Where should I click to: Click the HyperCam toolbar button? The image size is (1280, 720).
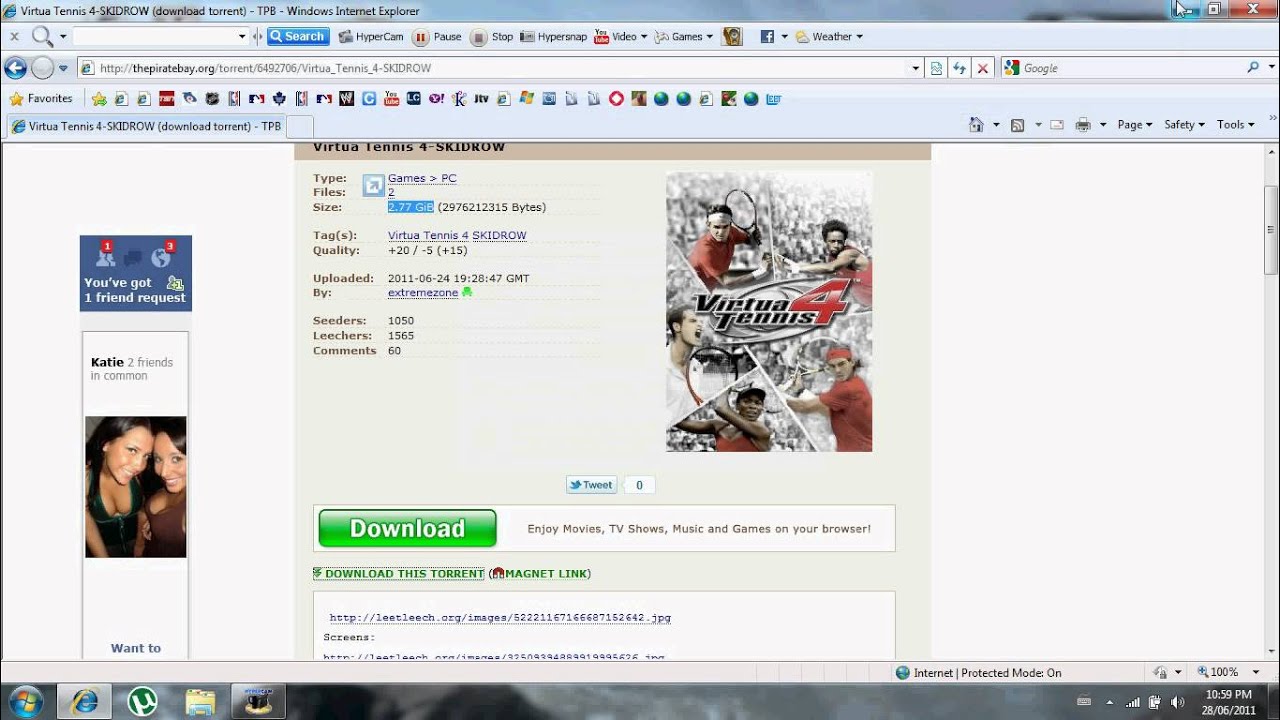coord(371,37)
